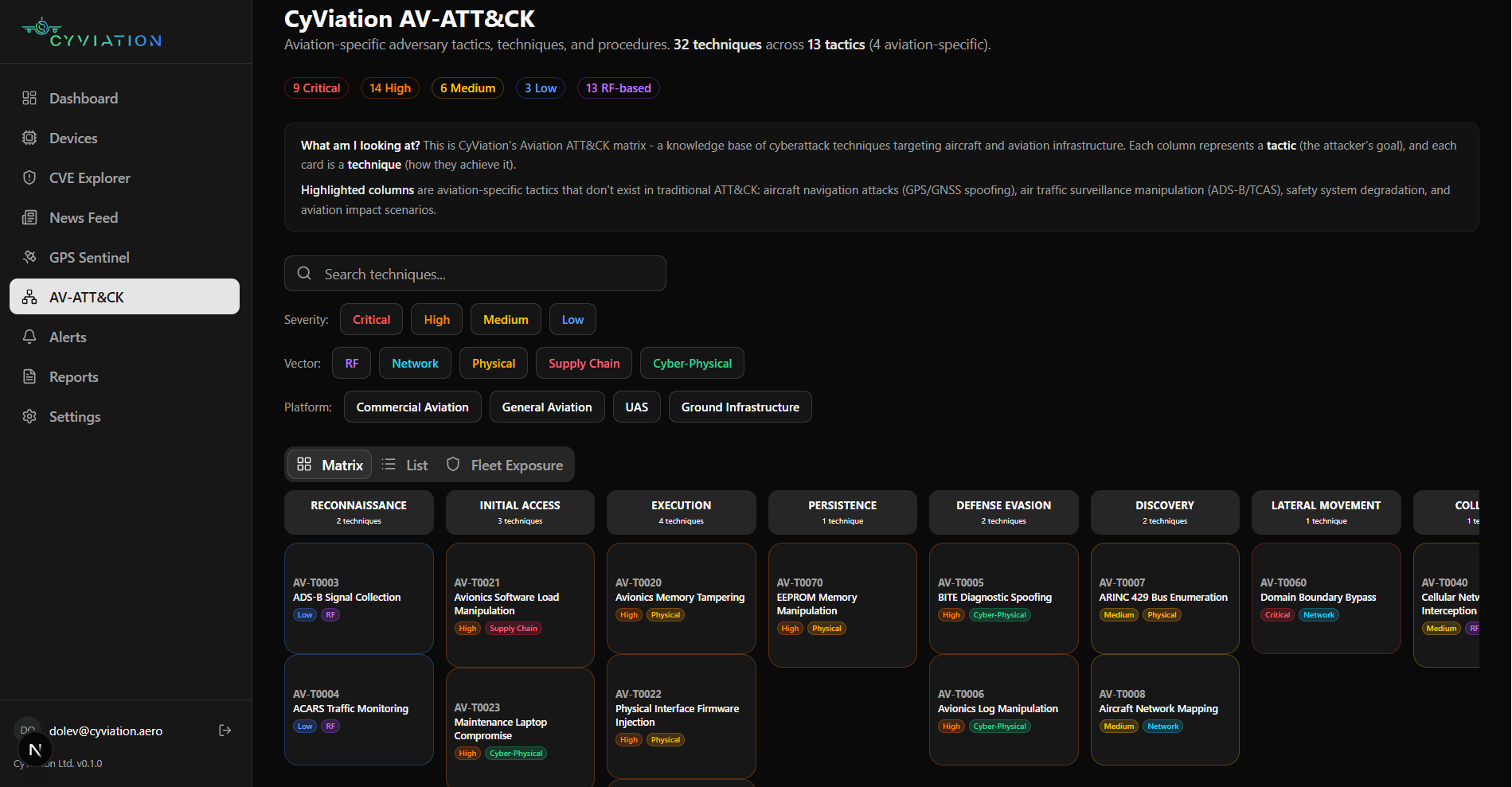Image resolution: width=1512 pixels, height=787 pixels.
Task: Click the 9 Critical summary badge
Action: [316, 88]
